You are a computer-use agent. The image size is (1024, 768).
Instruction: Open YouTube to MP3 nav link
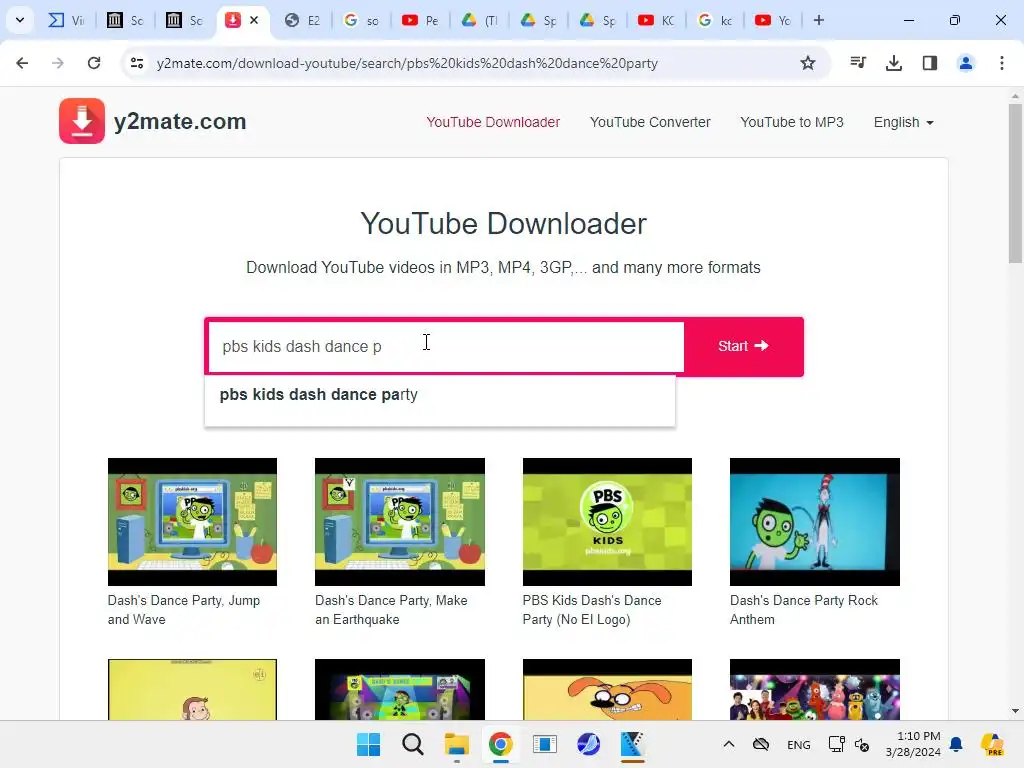[792, 122]
